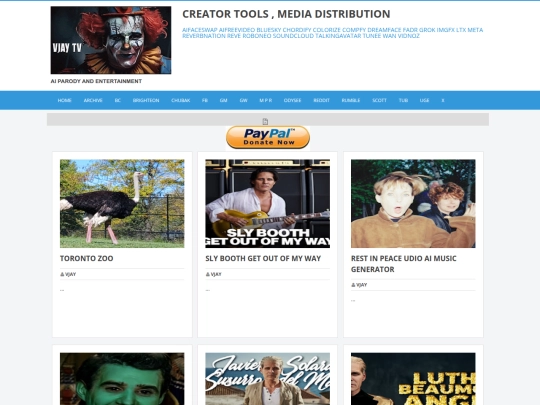
Task: Open GW from the navigation bar
Action: point(243,100)
